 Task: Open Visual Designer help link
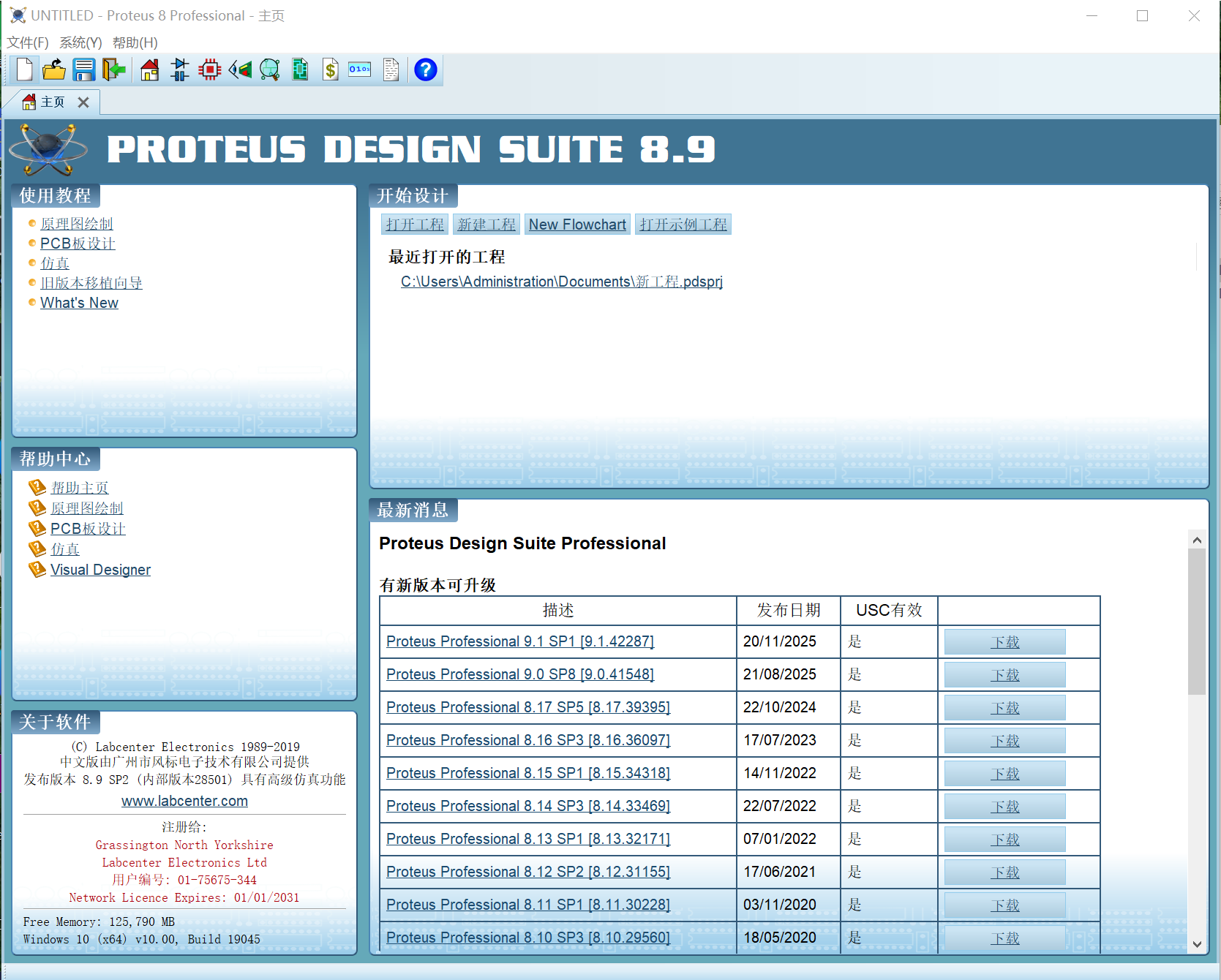100,570
